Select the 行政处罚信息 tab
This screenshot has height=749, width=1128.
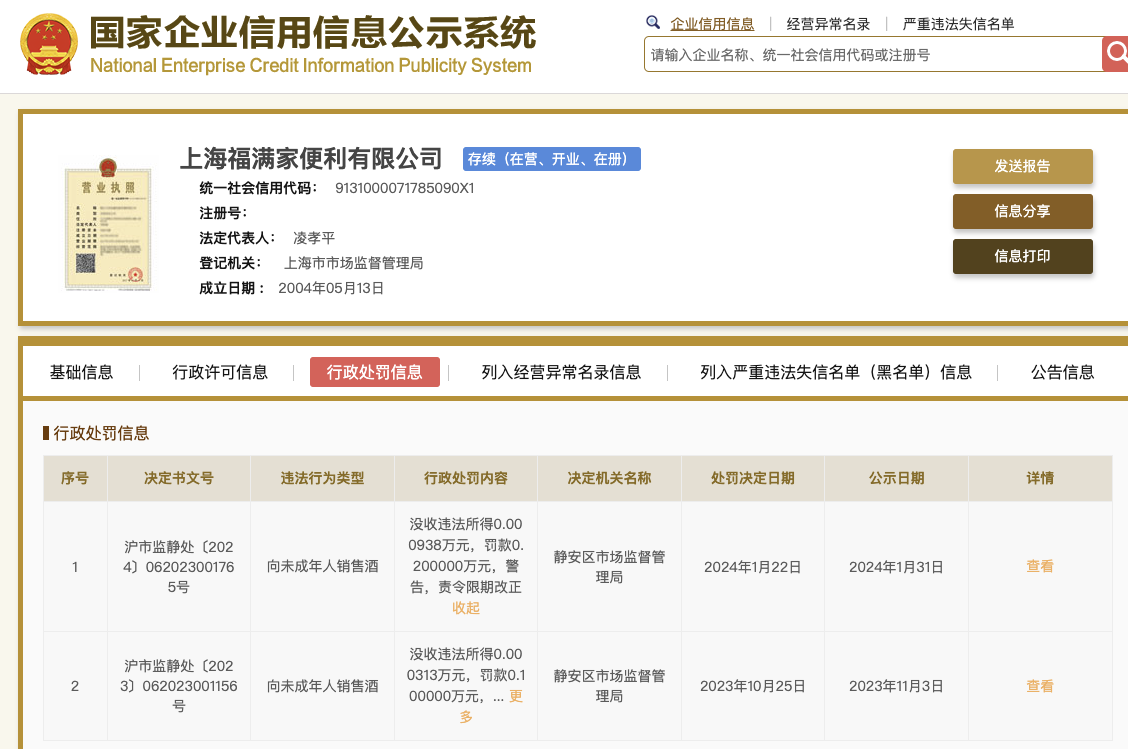[x=374, y=372]
